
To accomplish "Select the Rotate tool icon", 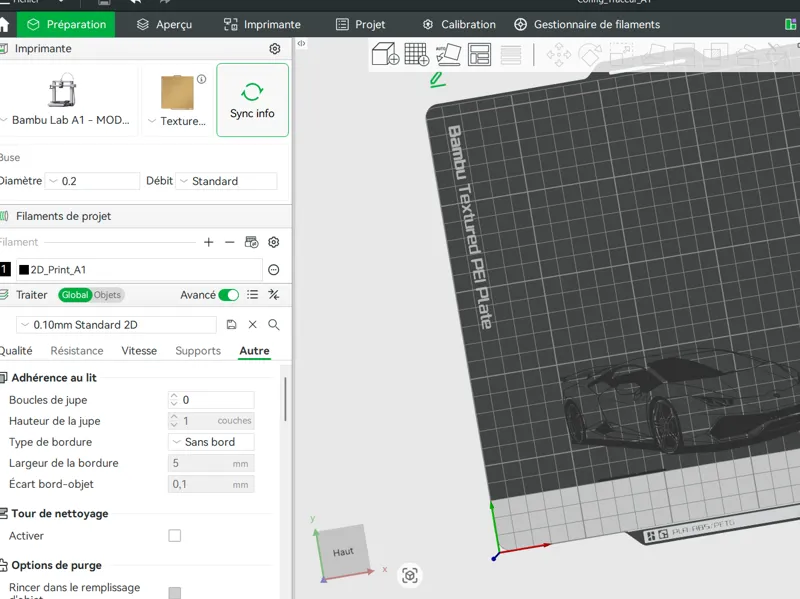I will click(x=590, y=55).
